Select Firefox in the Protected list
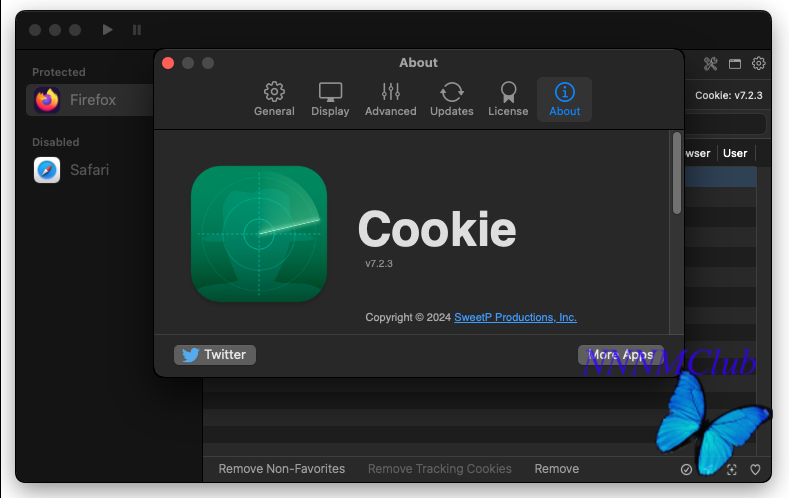The image size is (789, 498). pyautogui.click(x=90, y=100)
